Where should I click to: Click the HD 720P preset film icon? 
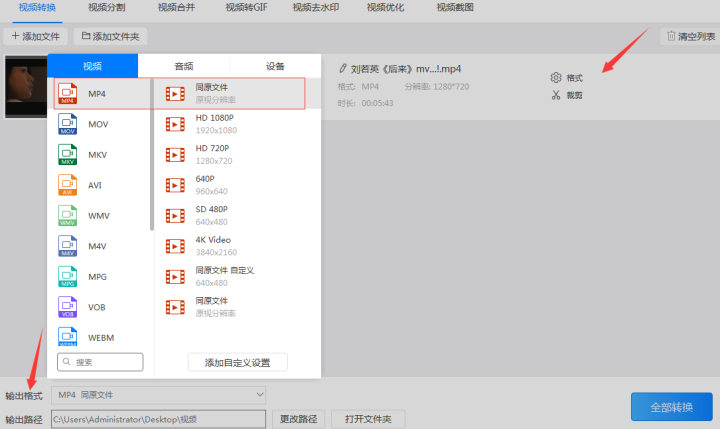[x=175, y=155]
